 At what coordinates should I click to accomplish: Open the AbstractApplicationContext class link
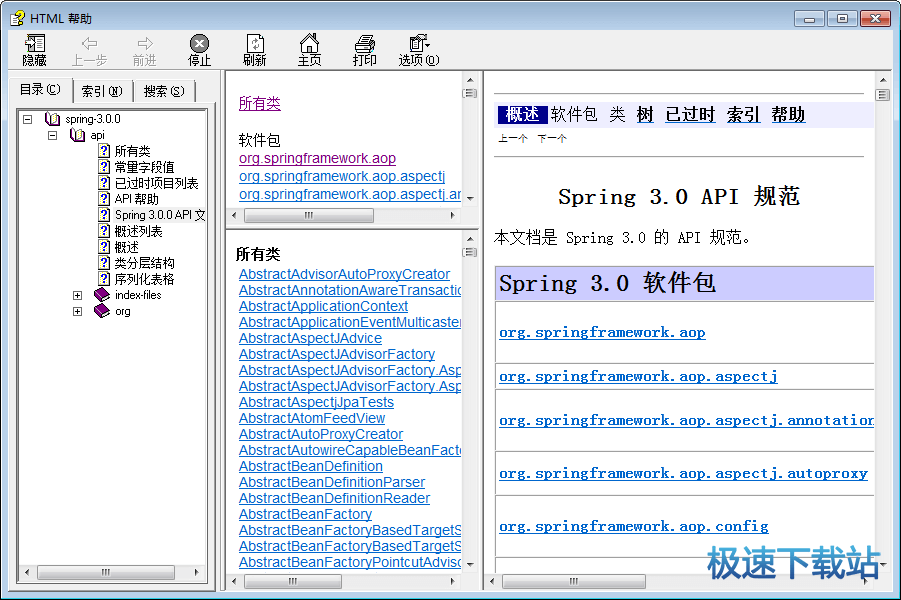tap(324, 306)
